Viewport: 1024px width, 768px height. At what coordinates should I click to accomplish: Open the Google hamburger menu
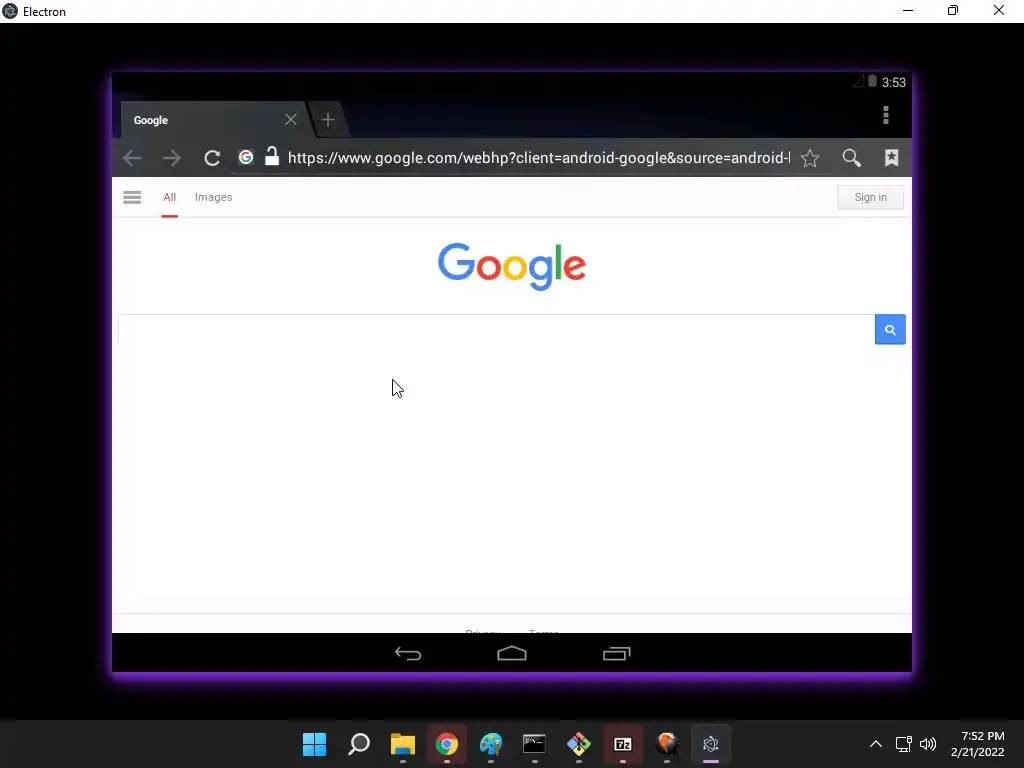132,197
